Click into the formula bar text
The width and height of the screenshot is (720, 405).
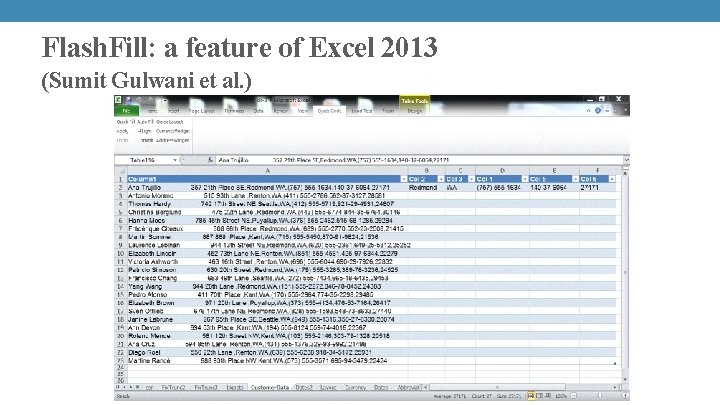click(x=419, y=160)
